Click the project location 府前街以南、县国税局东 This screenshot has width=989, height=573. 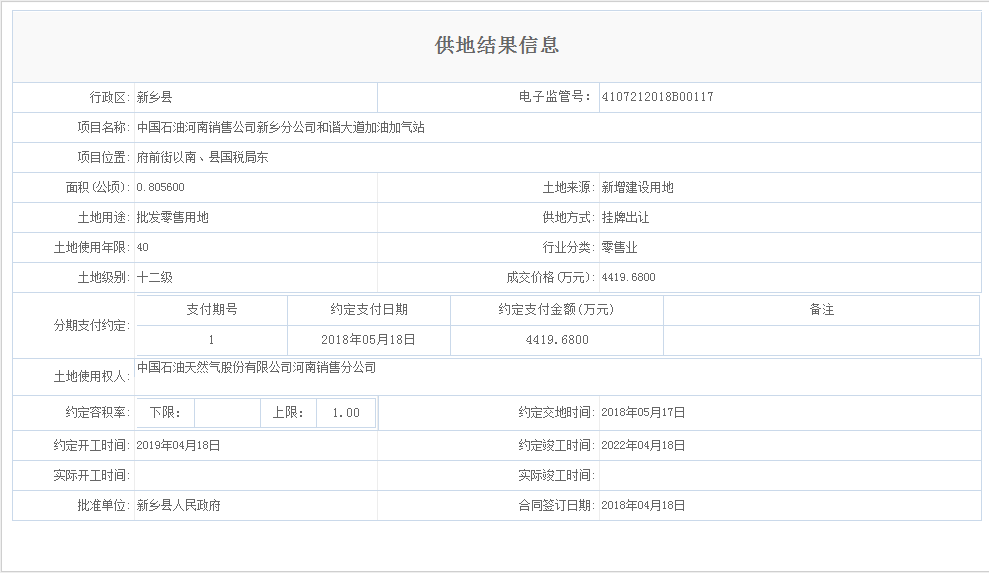pos(202,157)
